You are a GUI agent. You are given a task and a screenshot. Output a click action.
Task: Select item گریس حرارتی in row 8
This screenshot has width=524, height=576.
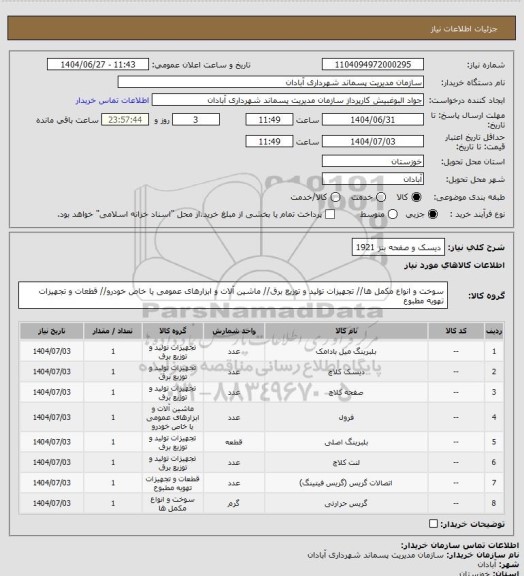pyautogui.click(x=346, y=504)
